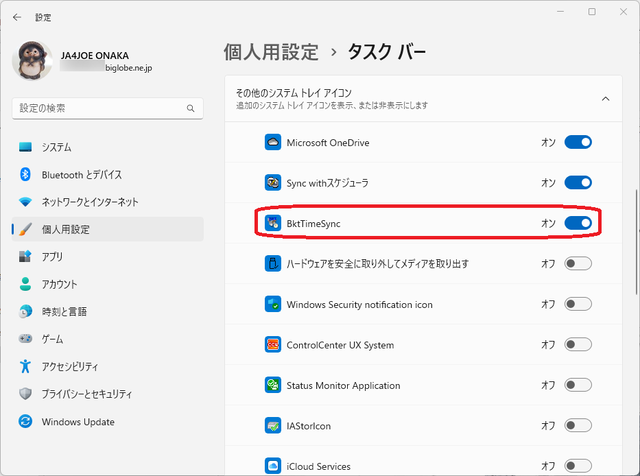Click the Microsoft OneDrive label text
The height and width of the screenshot is (476, 640).
(328, 142)
